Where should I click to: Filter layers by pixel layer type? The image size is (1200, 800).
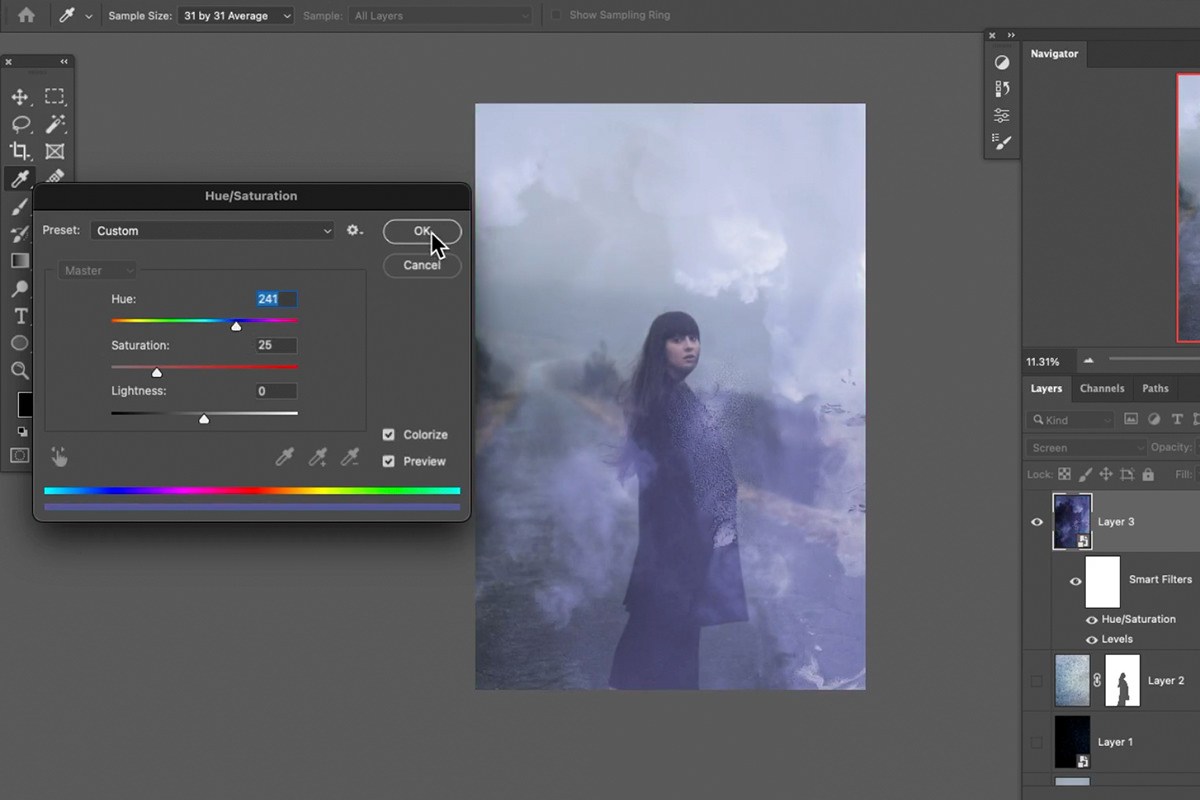1131,420
